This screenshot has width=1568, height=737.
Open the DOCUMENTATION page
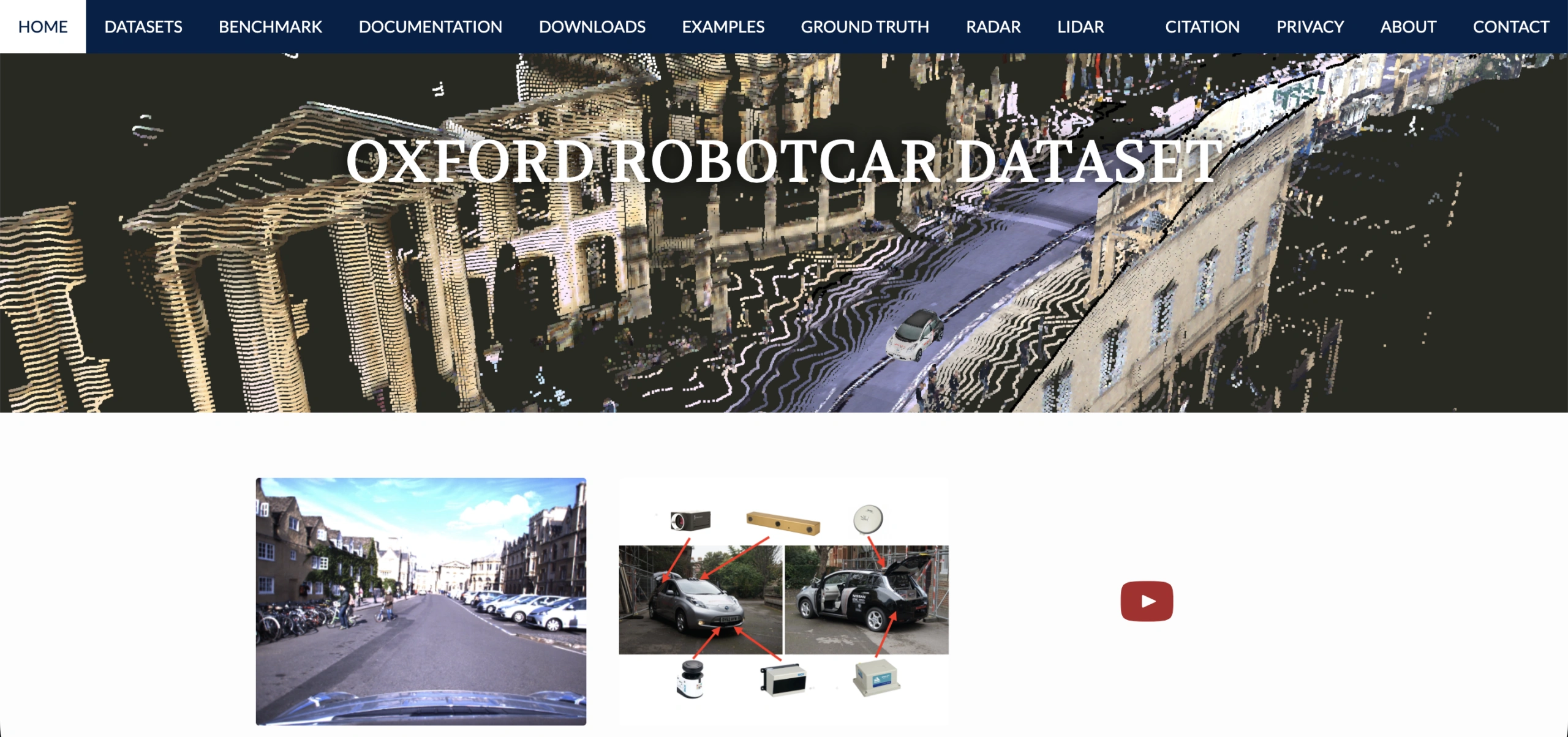tap(430, 26)
